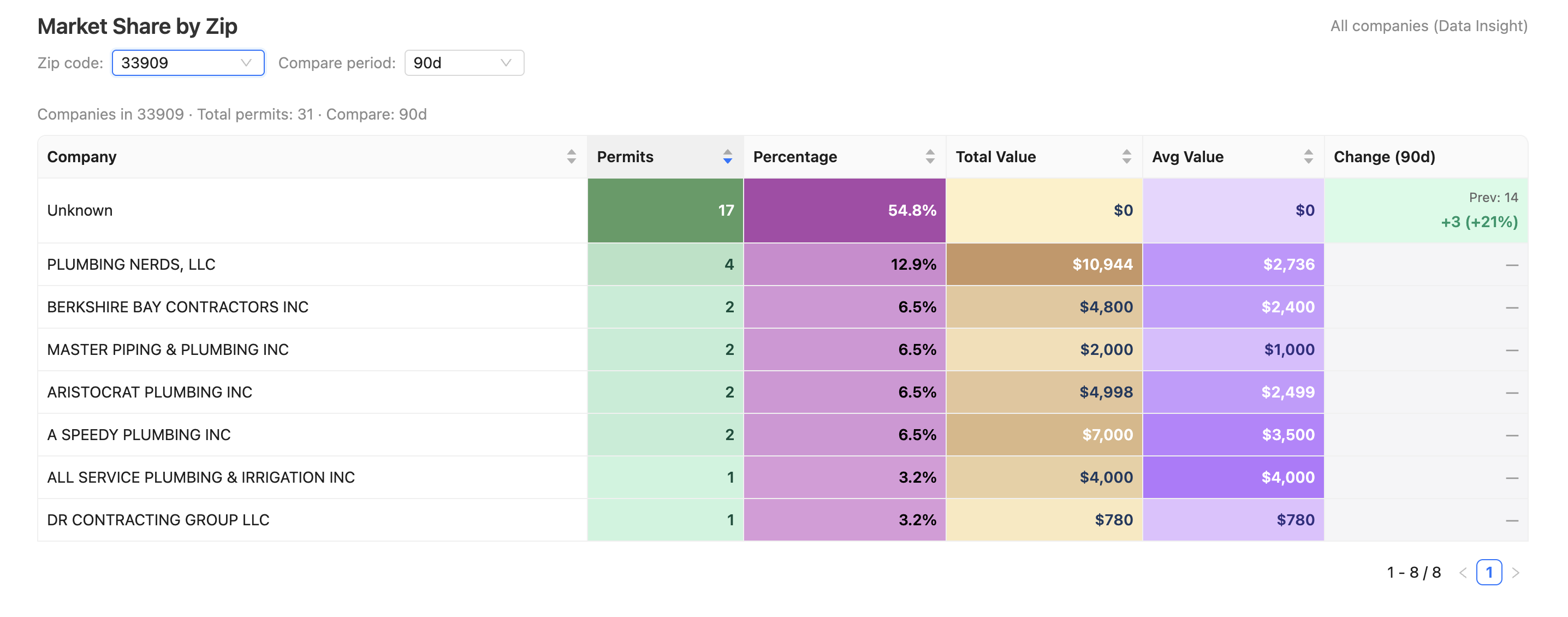The image size is (1568, 617).
Task: Click the Market Share by Zip heading
Action: click(138, 26)
